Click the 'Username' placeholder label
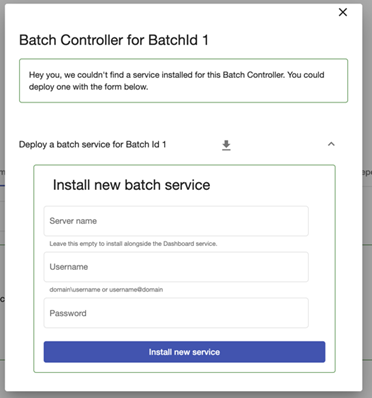This screenshot has height=398, width=372. click(x=69, y=267)
